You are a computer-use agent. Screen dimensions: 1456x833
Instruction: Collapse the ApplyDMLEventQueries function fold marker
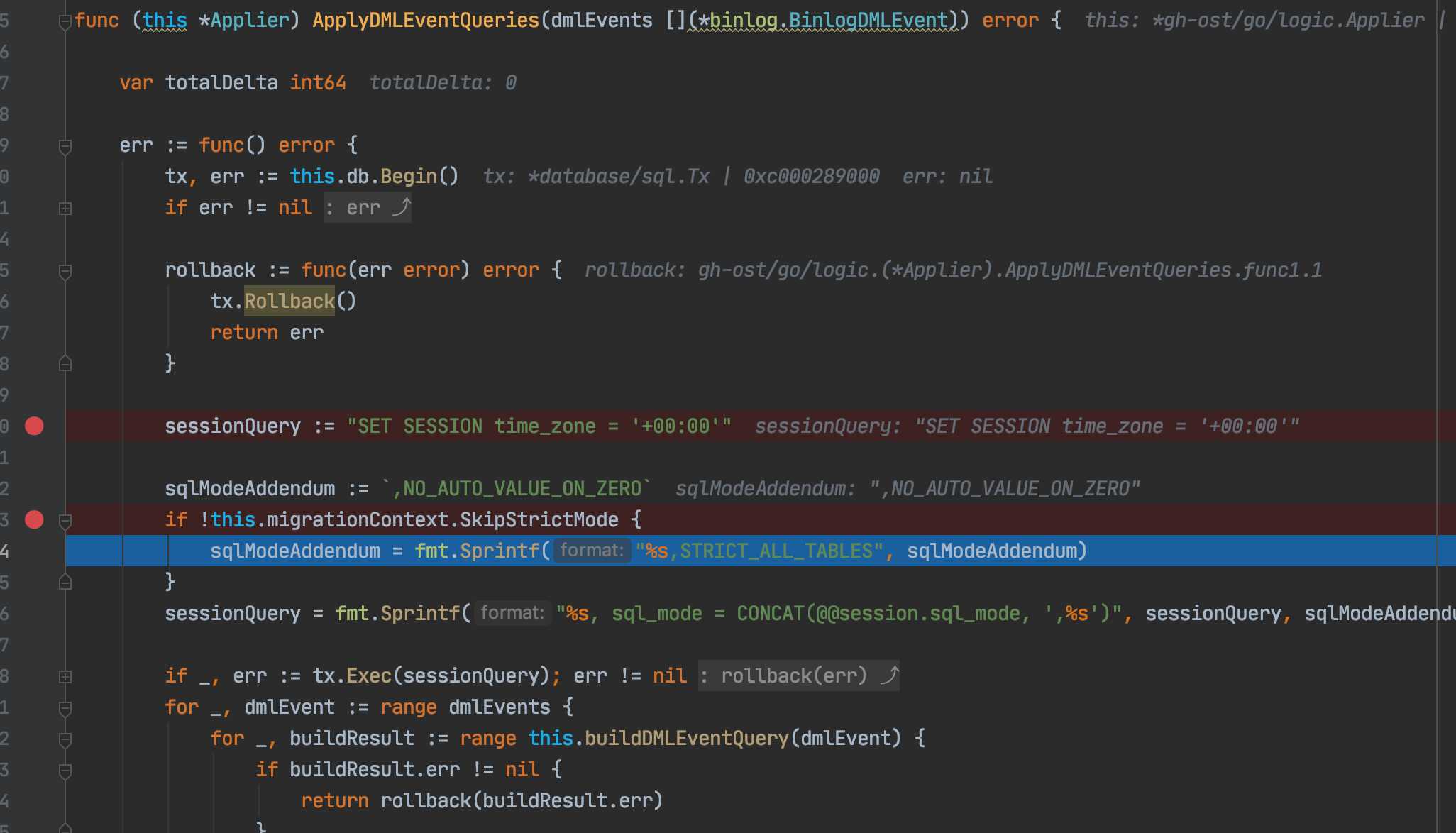click(65, 21)
